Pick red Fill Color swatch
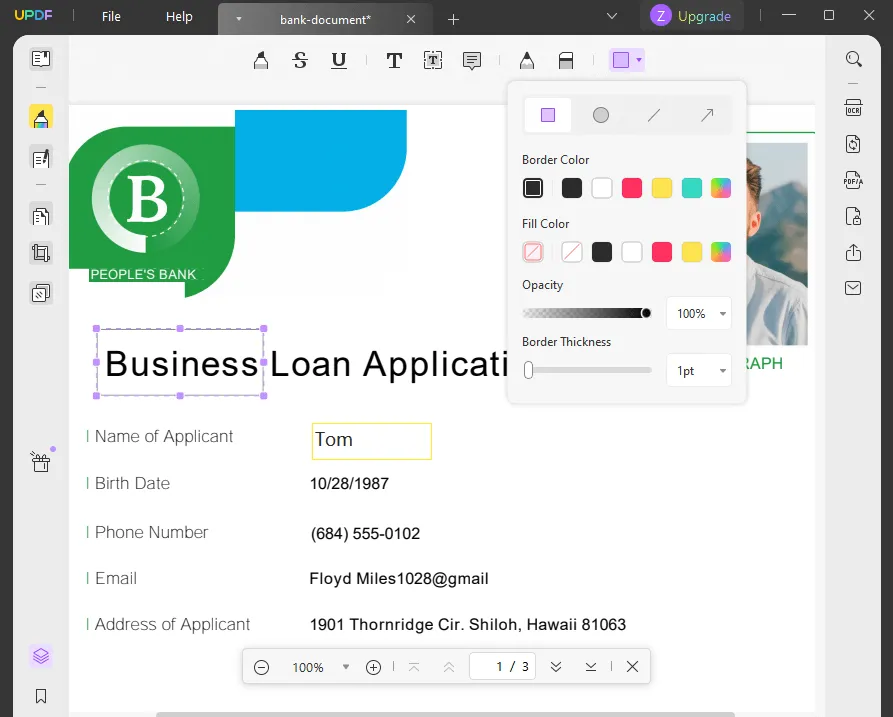The height and width of the screenshot is (717, 893). 662,252
